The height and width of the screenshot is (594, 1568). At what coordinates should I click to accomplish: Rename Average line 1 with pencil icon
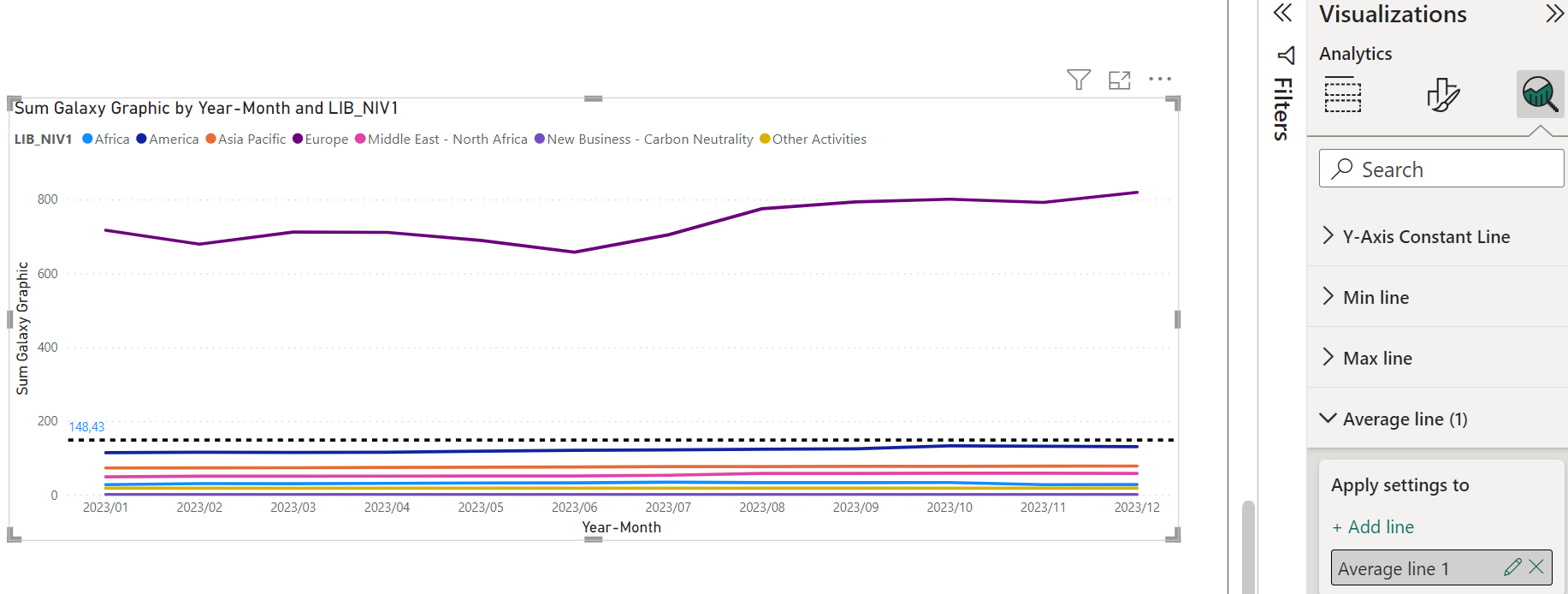coord(1512,567)
